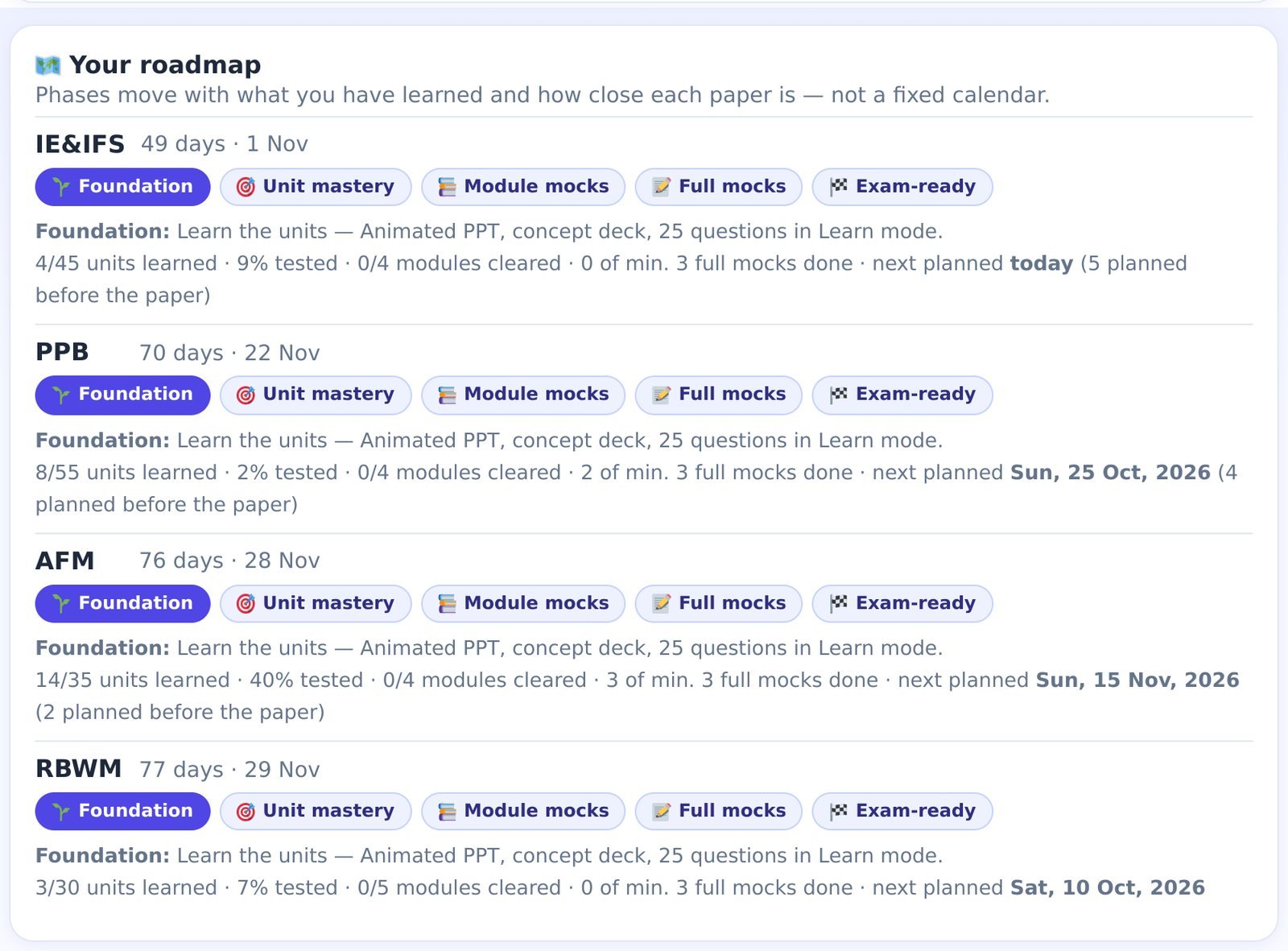This screenshot has width=1288, height=951.
Task: Open the PPB Module mocks phase
Action: pos(523,395)
